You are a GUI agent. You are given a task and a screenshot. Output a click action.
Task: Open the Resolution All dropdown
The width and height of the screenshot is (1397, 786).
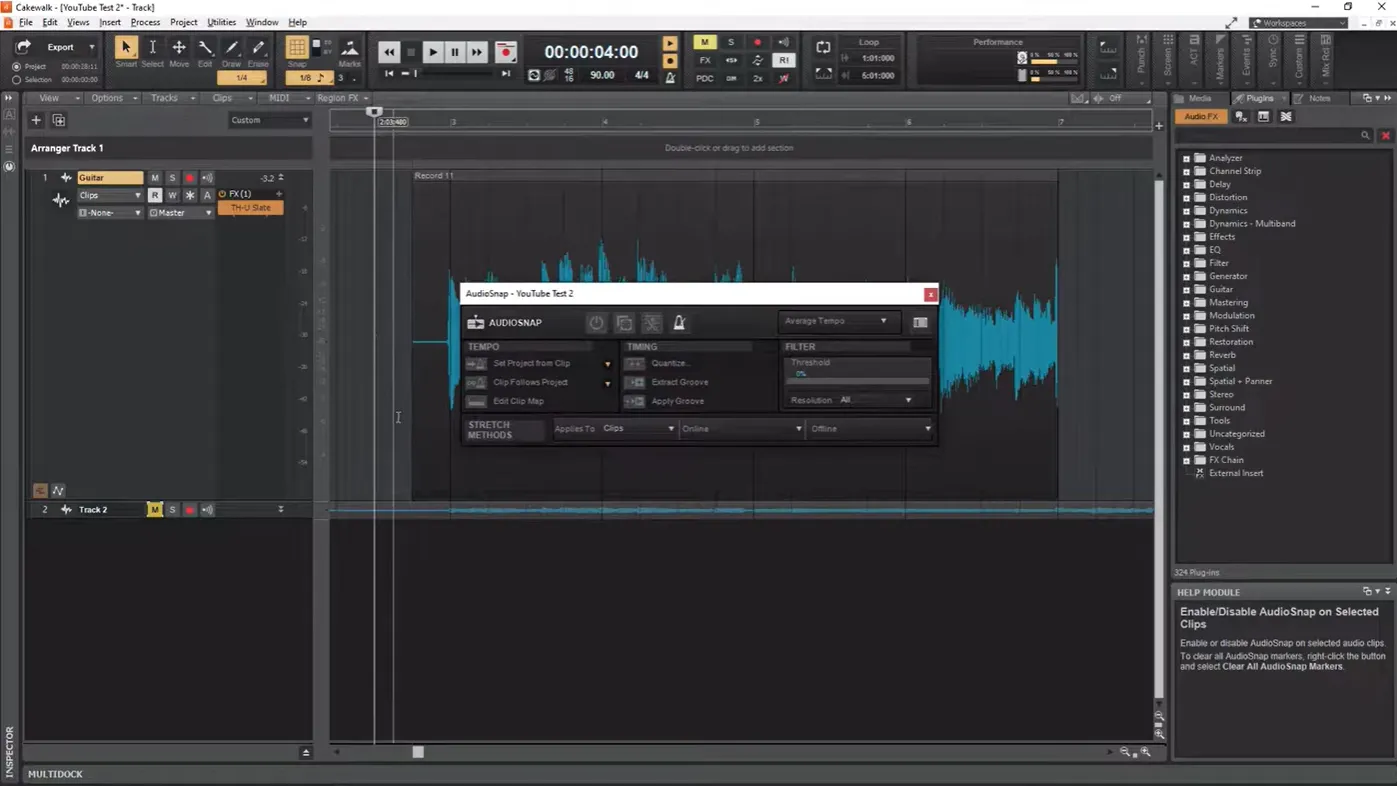click(876, 400)
